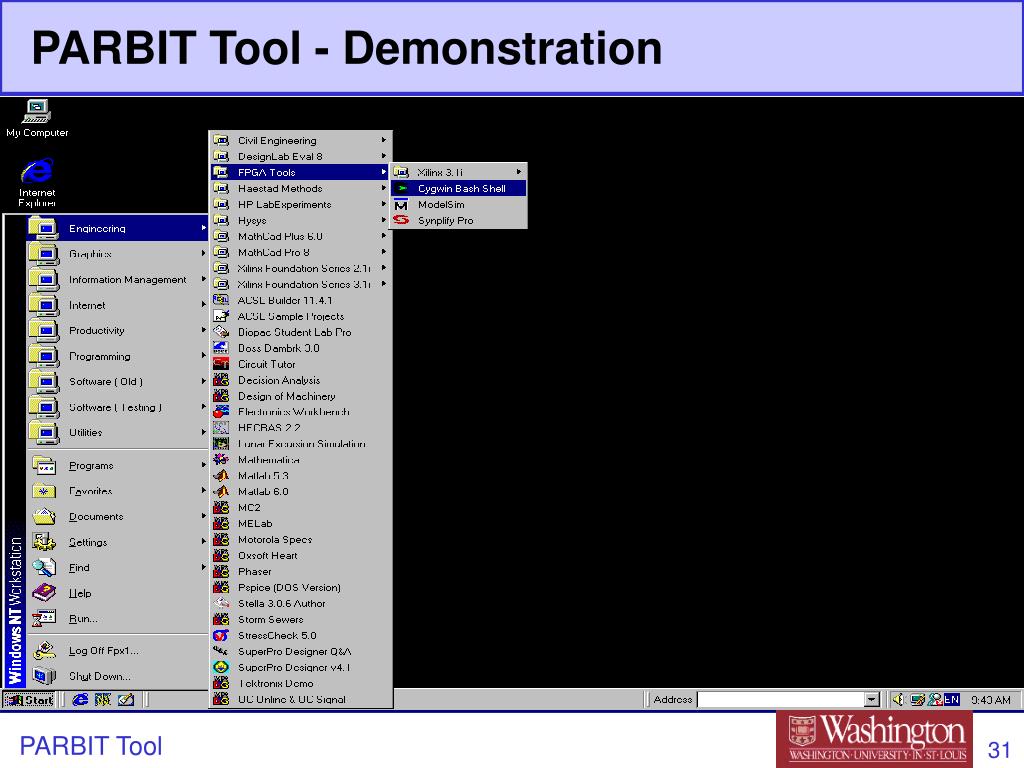This screenshot has height=768, width=1024.
Task: Click the Settings icon in Start menu
Action: click(44, 542)
